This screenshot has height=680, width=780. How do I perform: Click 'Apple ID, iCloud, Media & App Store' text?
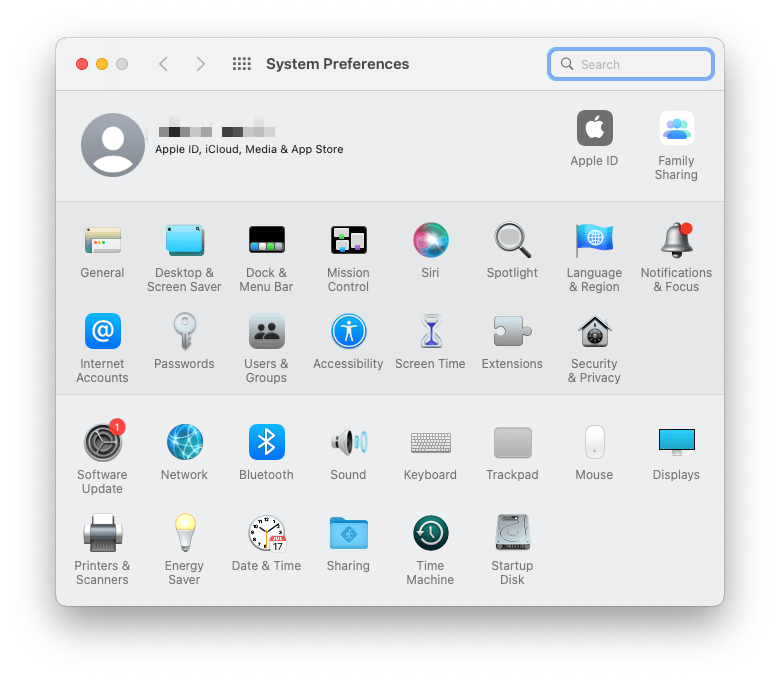[x=249, y=149]
